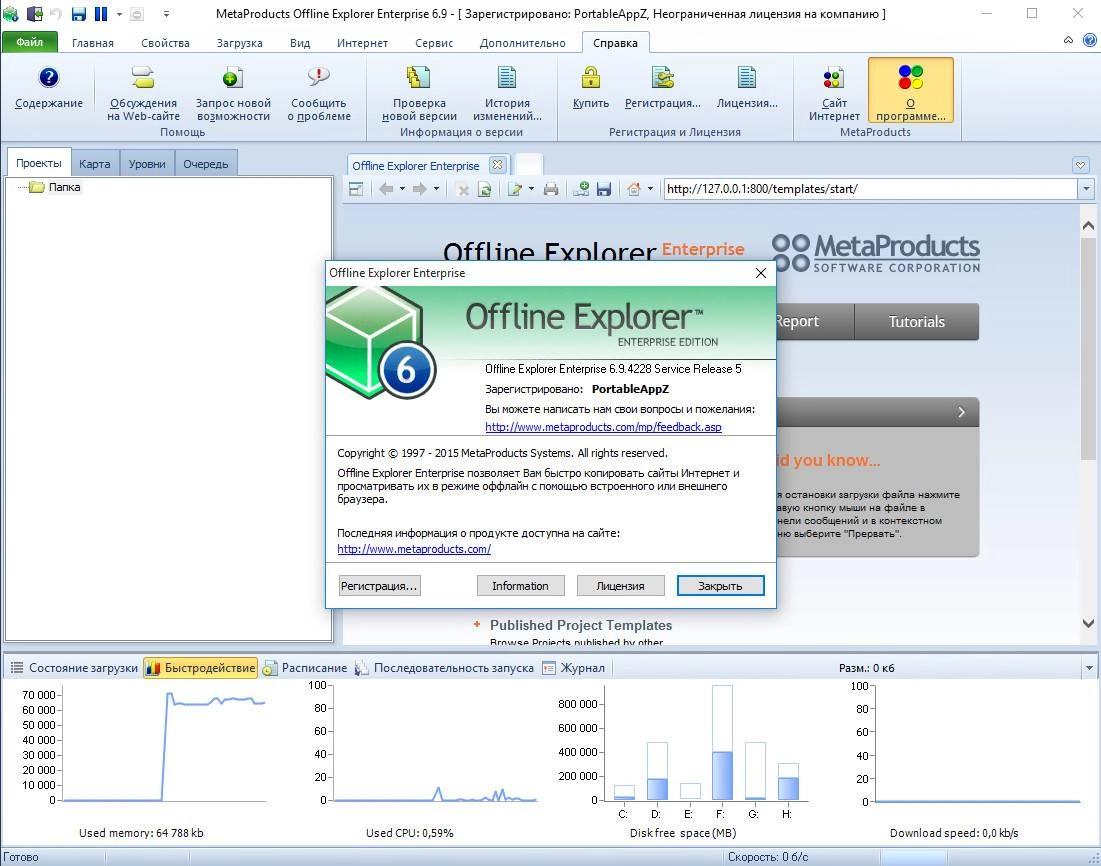Click Закрыть button in About dialog

click(x=720, y=586)
